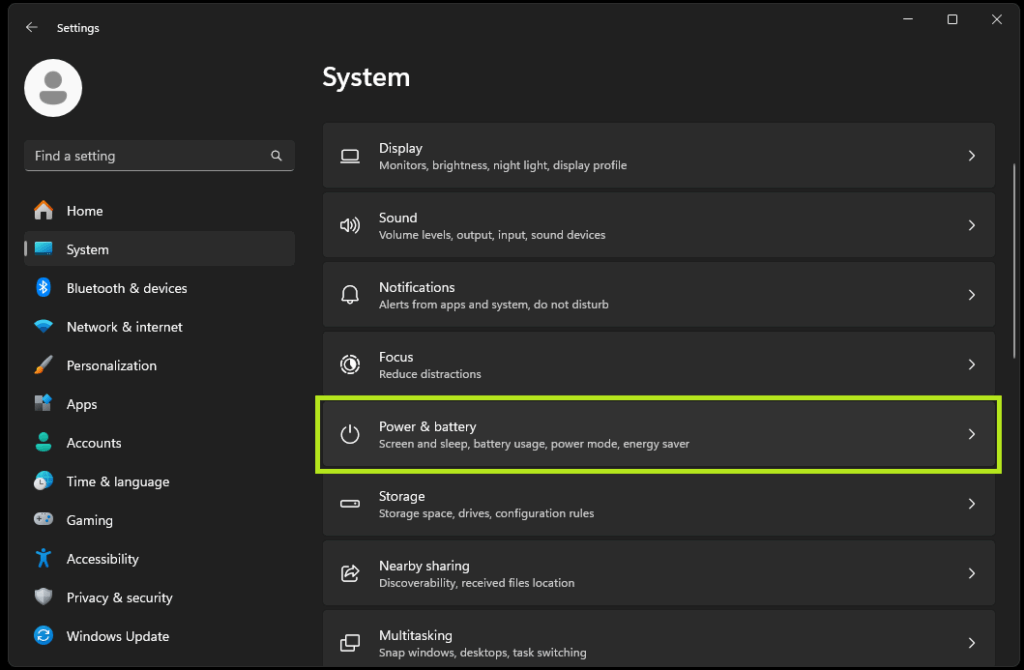Click the Notifications bell icon
This screenshot has height=670, width=1024.
point(350,295)
